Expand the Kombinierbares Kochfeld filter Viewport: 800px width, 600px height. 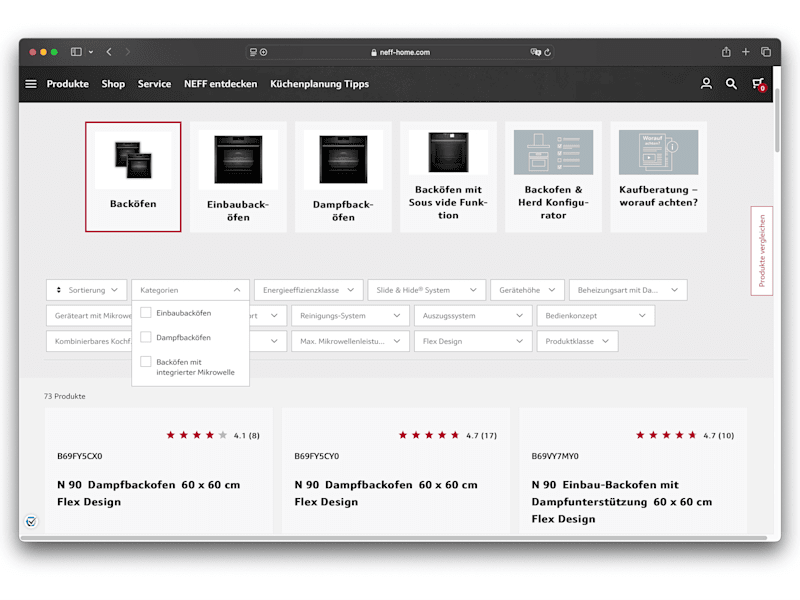(89, 341)
